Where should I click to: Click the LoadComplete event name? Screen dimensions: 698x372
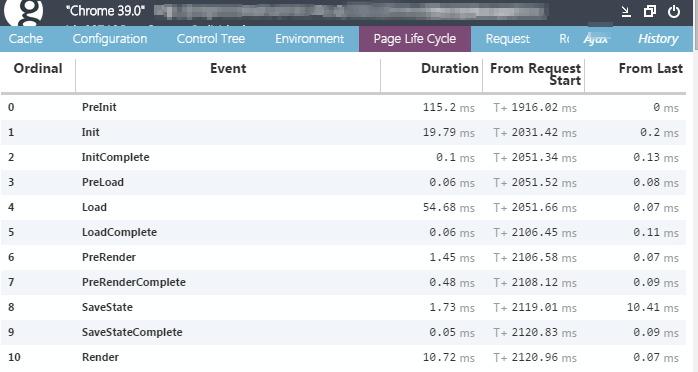pyautogui.click(x=119, y=232)
